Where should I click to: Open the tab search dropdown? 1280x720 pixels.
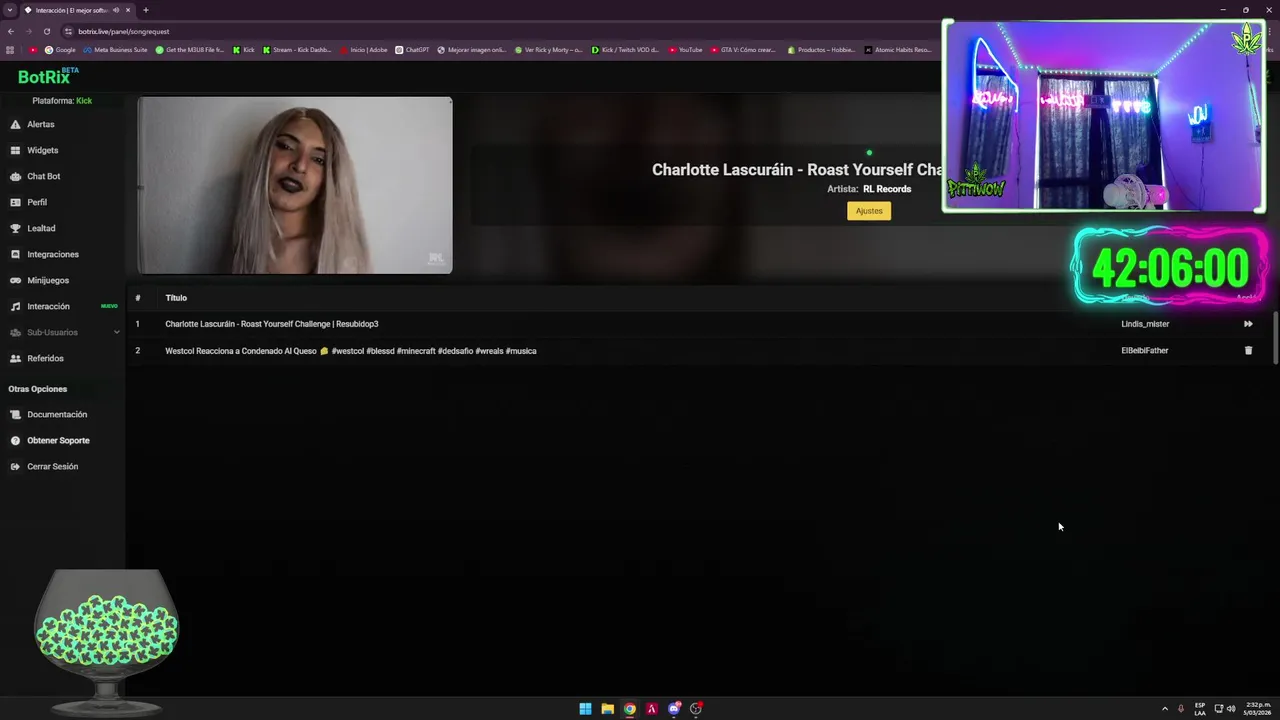pyautogui.click(x=9, y=10)
